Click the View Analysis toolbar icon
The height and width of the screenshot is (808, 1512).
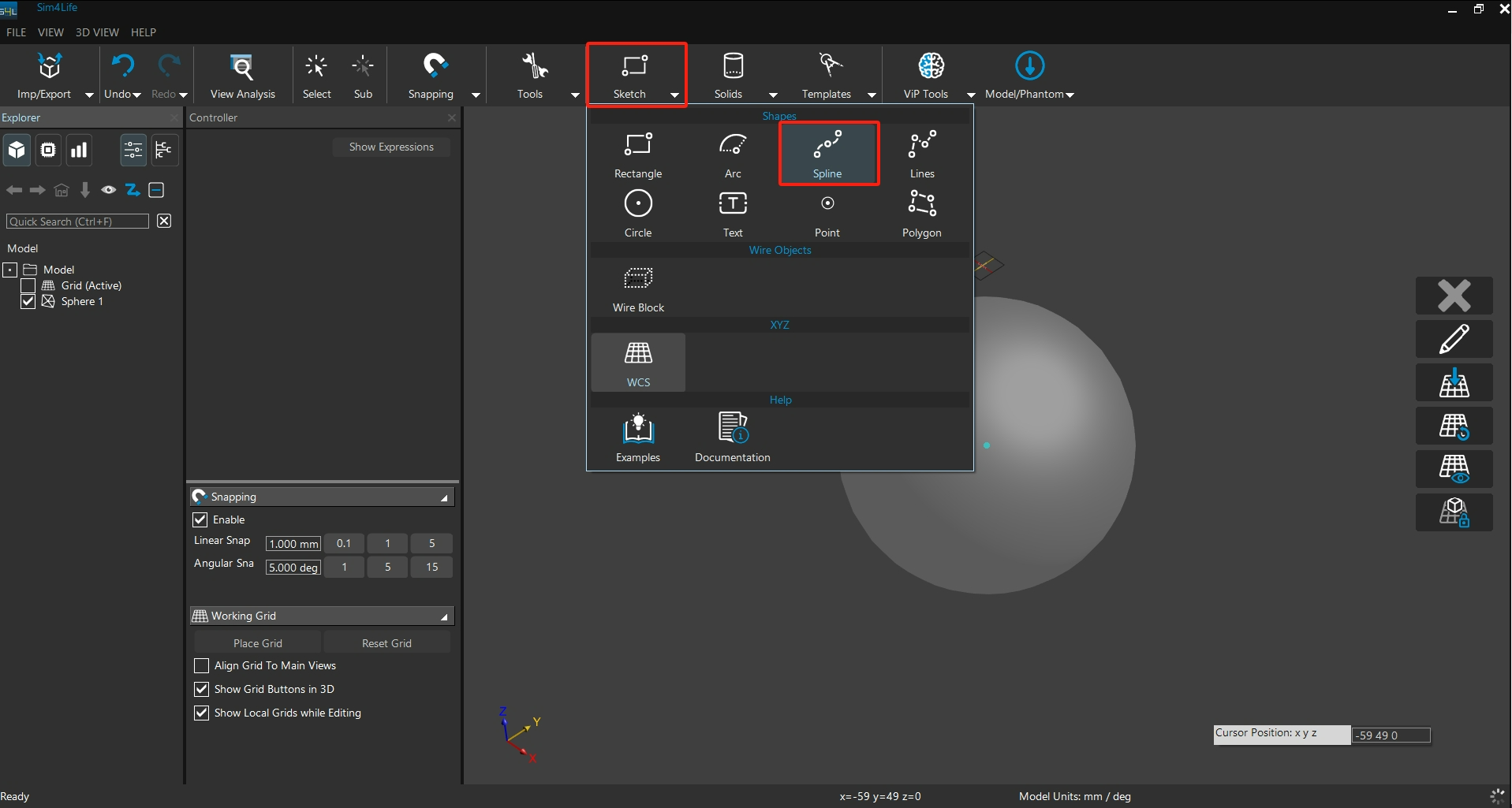click(242, 76)
